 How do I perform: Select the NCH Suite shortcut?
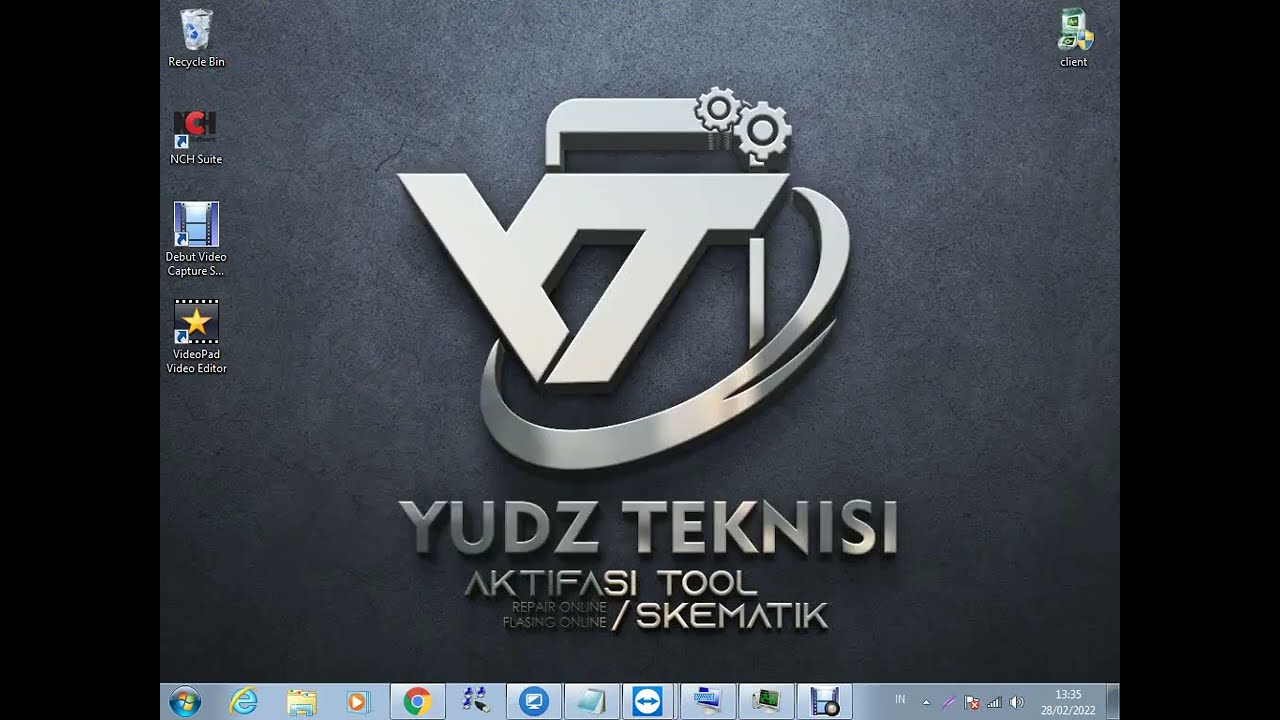pos(196,137)
